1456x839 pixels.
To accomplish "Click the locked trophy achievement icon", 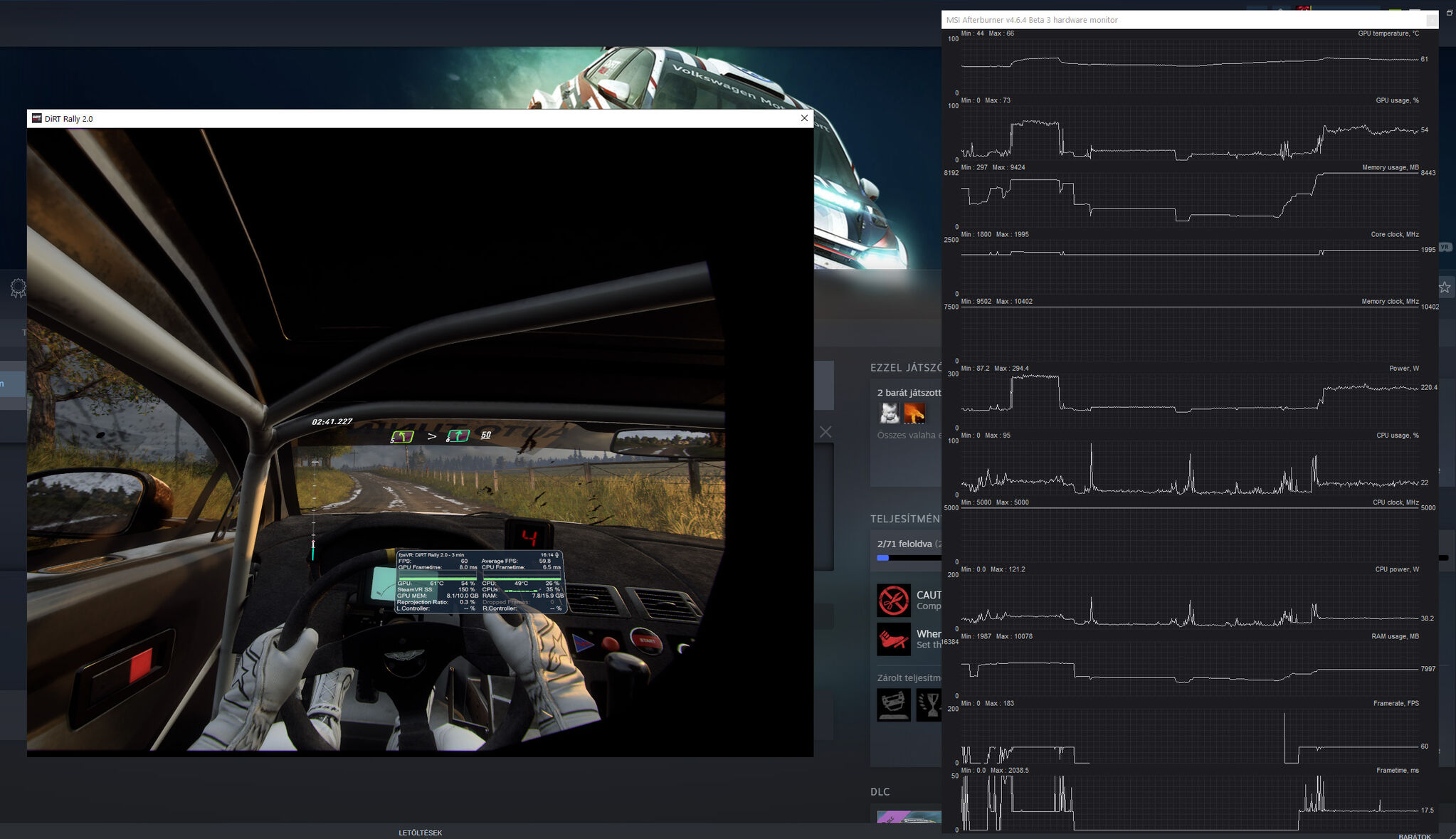I will pos(929,705).
